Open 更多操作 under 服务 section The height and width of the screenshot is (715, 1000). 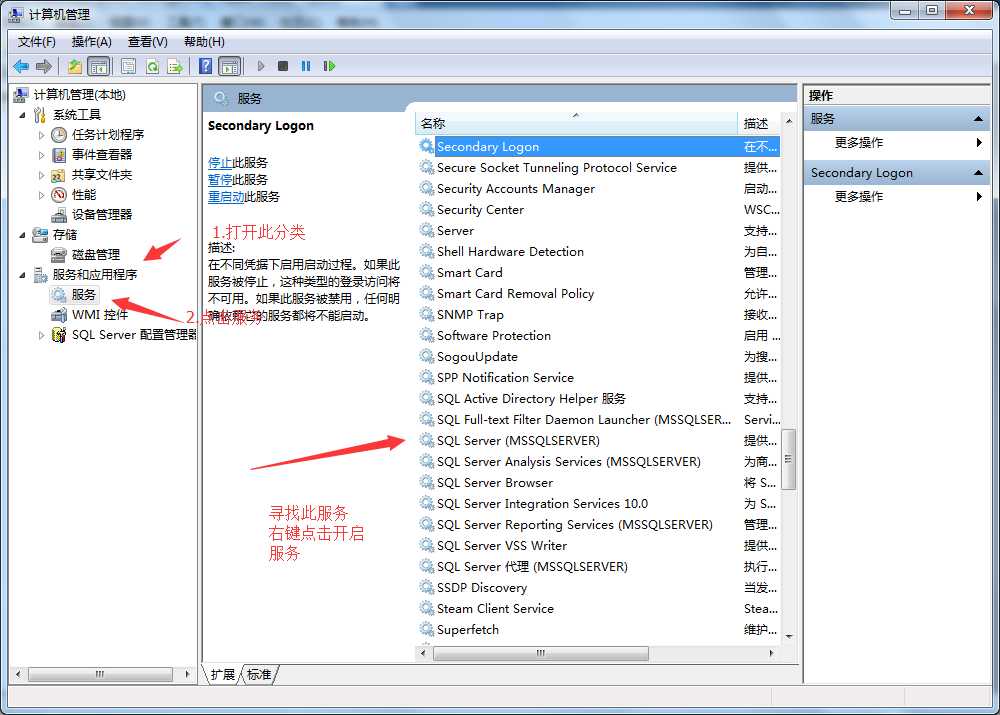coord(859,143)
